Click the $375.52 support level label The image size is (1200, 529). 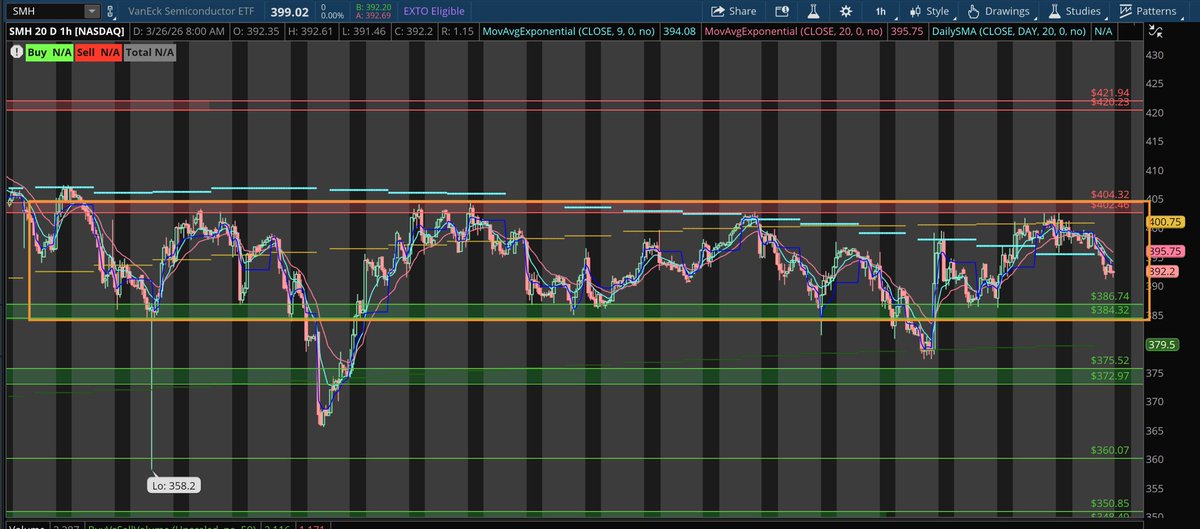[x=1109, y=360]
